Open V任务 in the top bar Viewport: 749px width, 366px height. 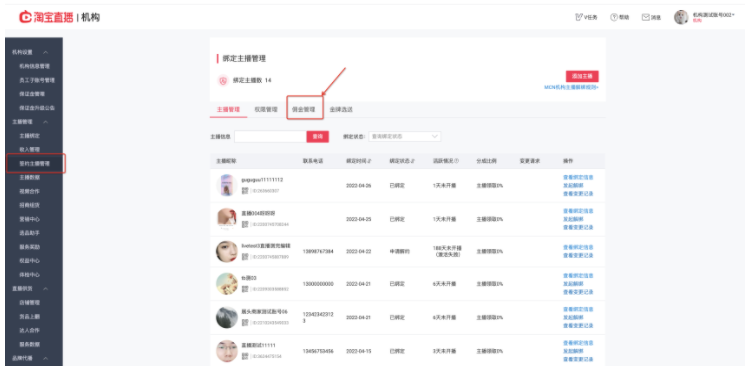(586, 17)
